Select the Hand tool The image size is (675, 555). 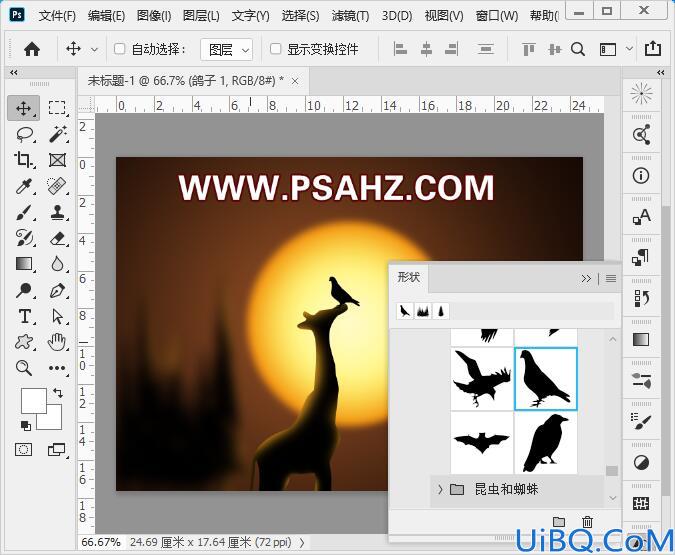(x=57, y=342)
